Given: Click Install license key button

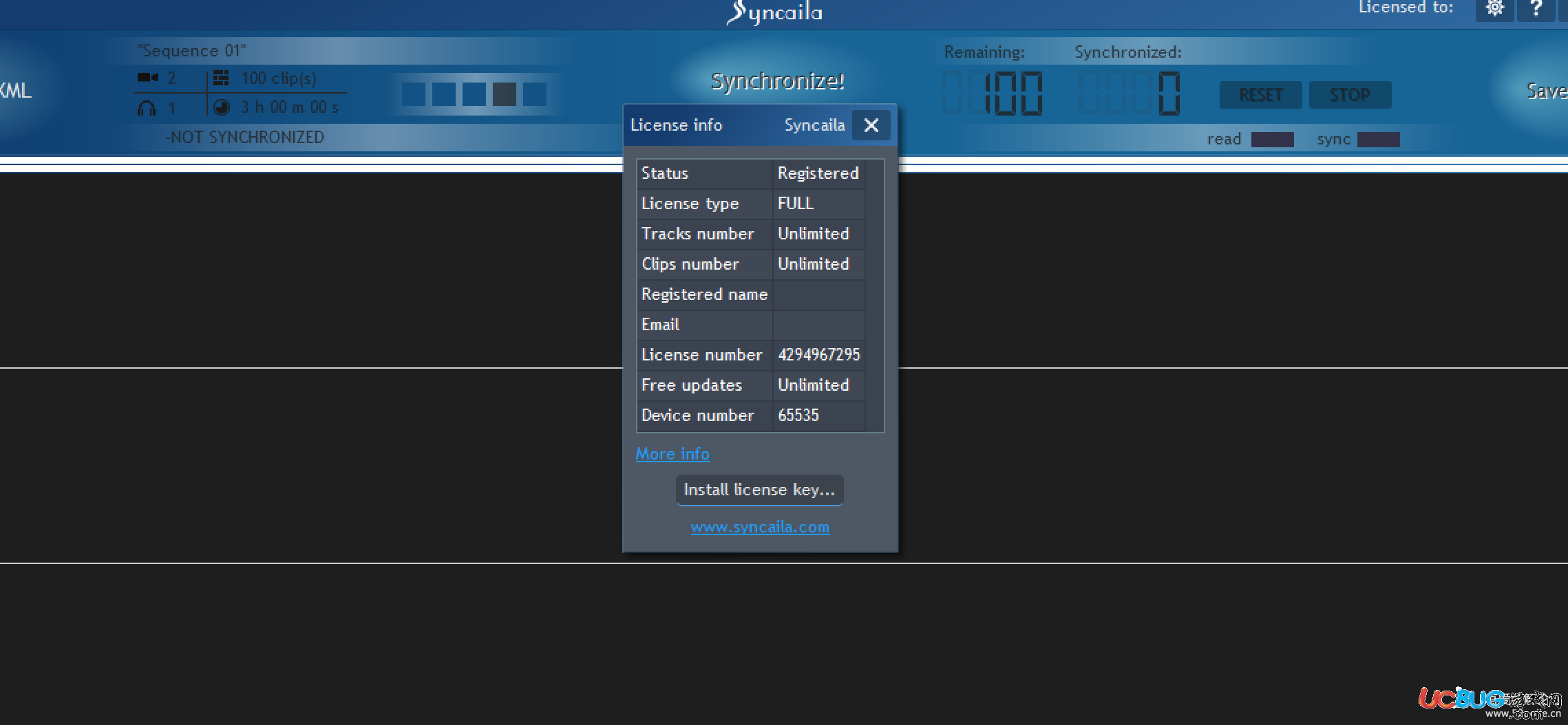Looking at the screenshot, I should 759,490.
